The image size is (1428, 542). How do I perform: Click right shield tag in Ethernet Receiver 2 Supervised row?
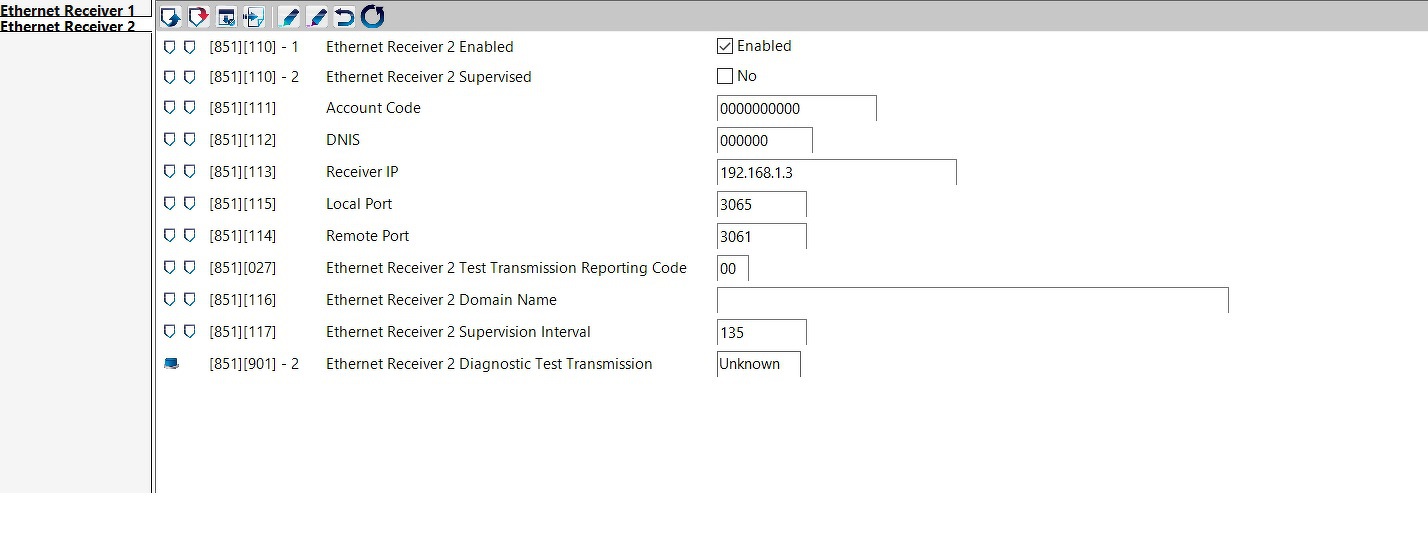189,77
